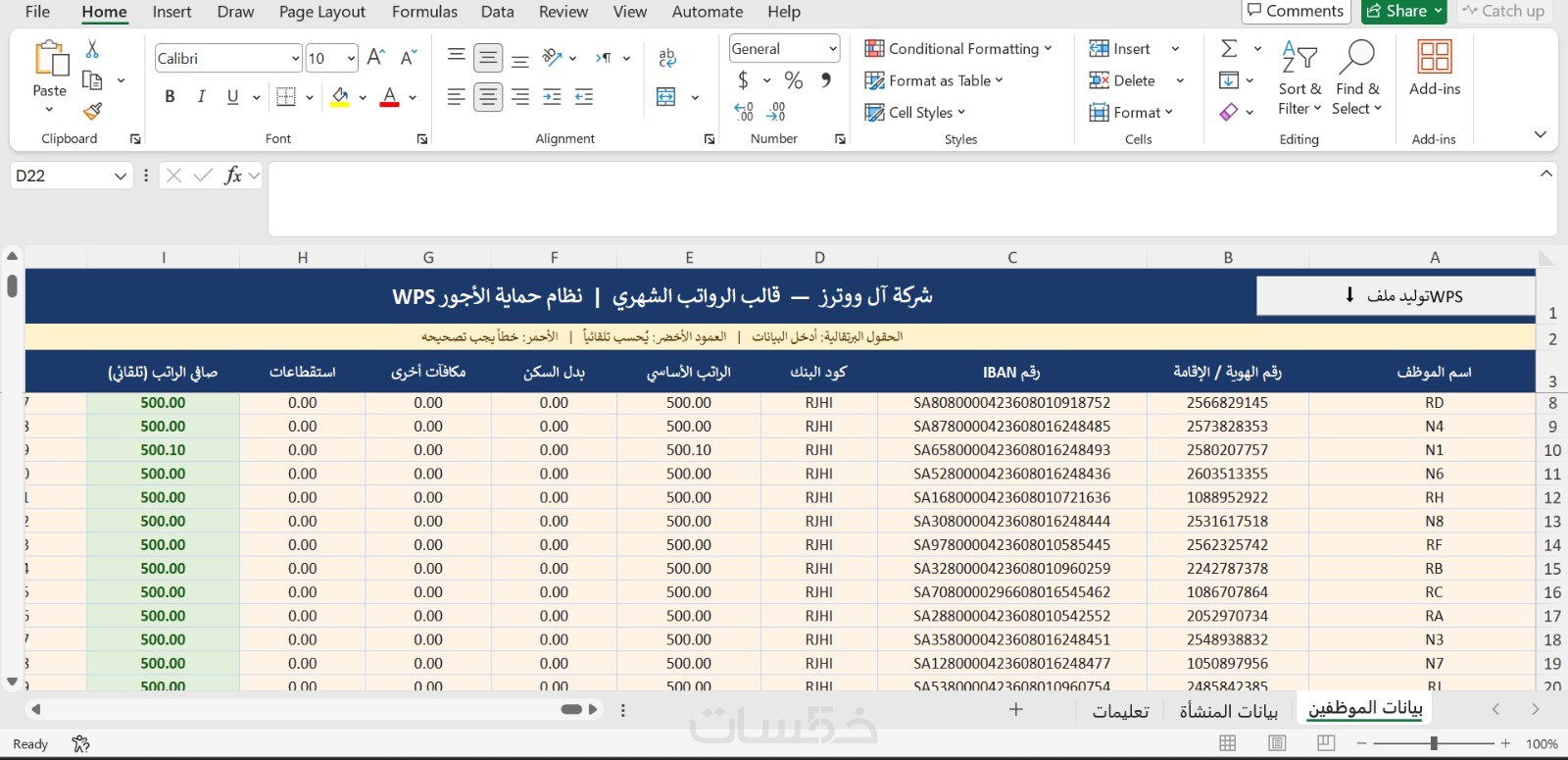
Task: Click the red Font Color A icon
Action: [x=390, y=97]
